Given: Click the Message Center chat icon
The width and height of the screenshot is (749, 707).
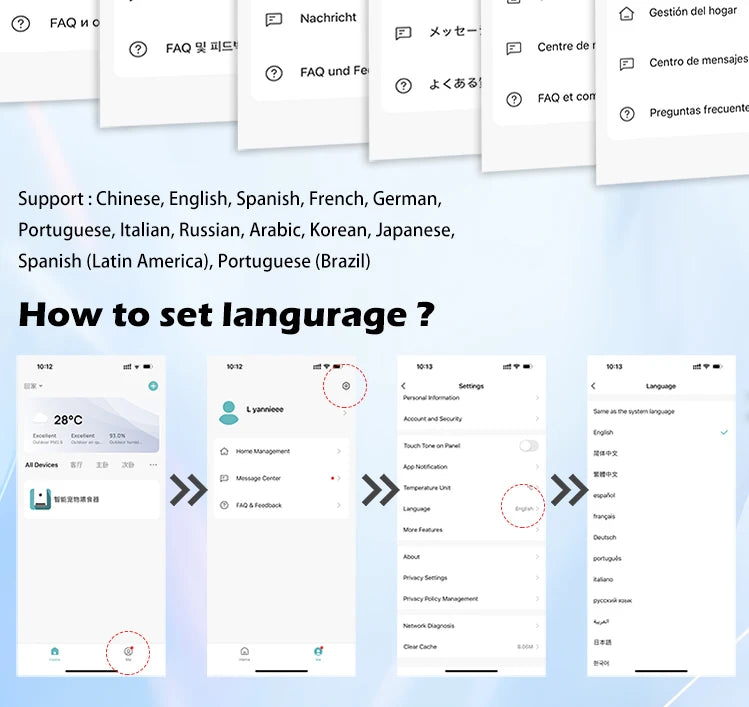Looking at the screenshot, I should pyautogui.click(x=225, y=479).
